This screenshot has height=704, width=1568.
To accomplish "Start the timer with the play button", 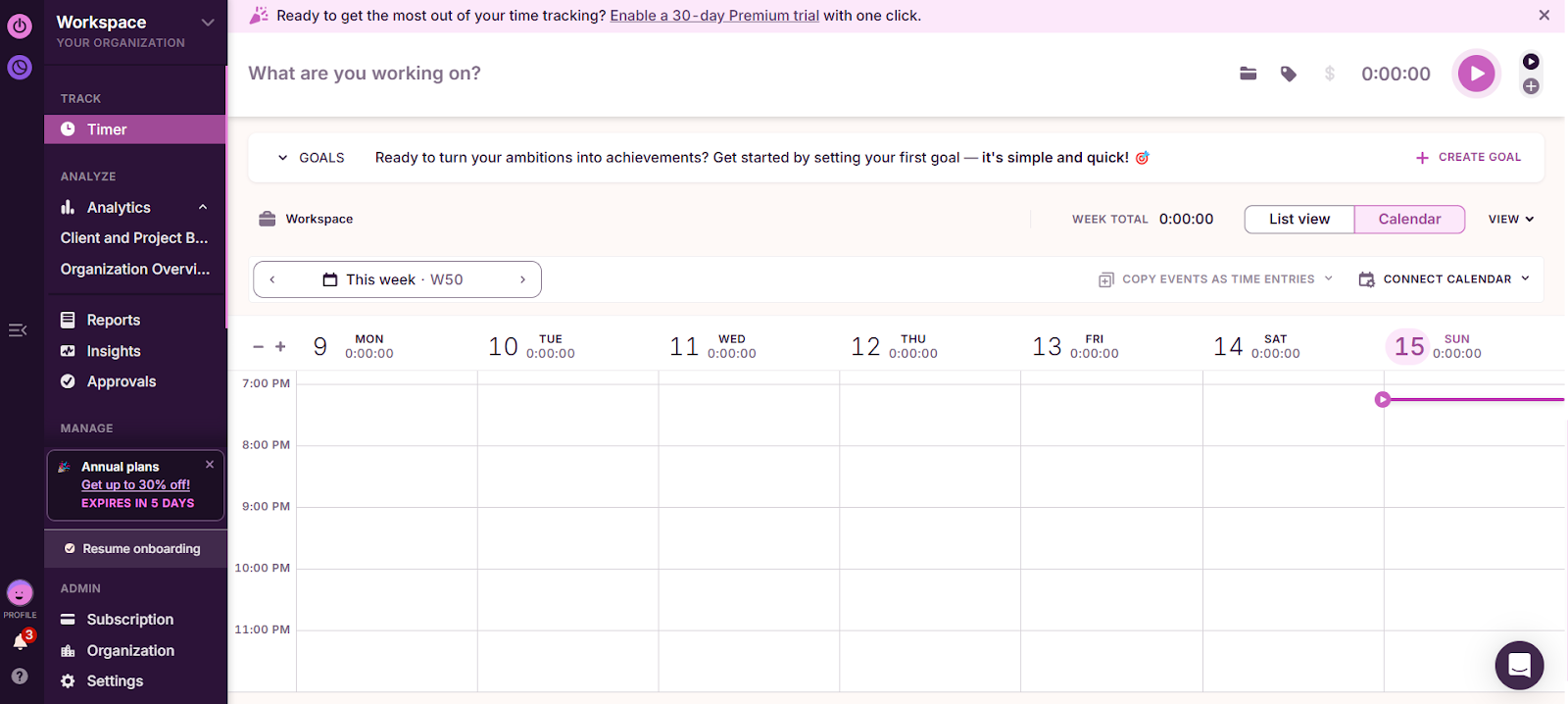I will [x=1477, y=74].
